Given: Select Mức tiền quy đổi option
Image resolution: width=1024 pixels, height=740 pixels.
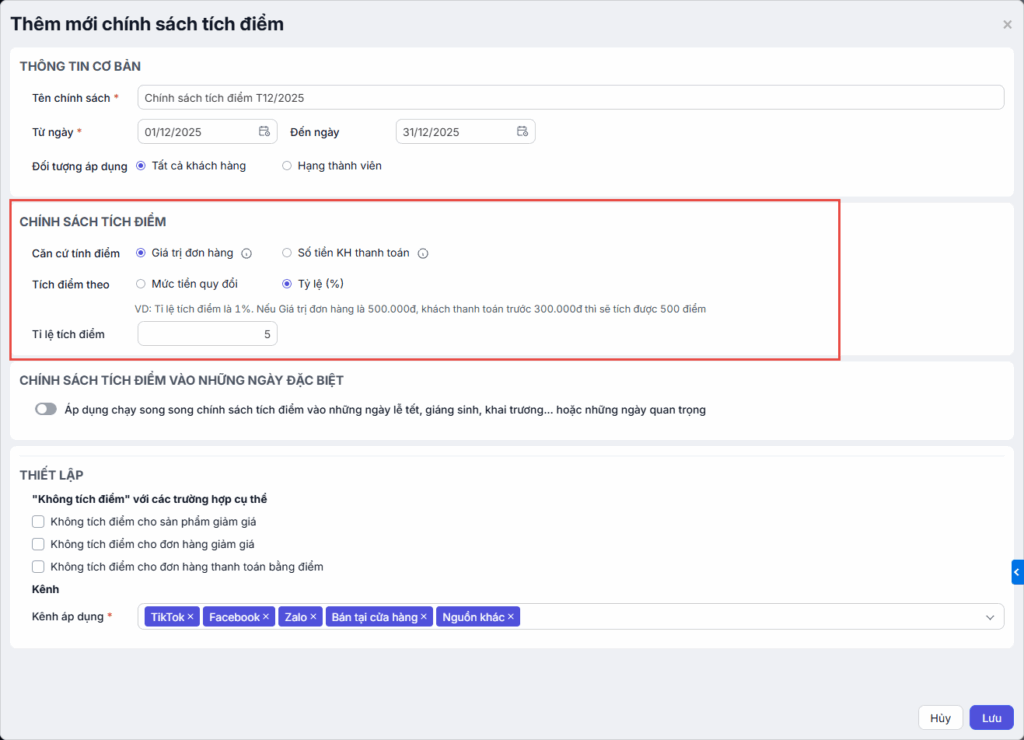Looking at the screenshot, I should pyautogui.click(x=140, y=283).
